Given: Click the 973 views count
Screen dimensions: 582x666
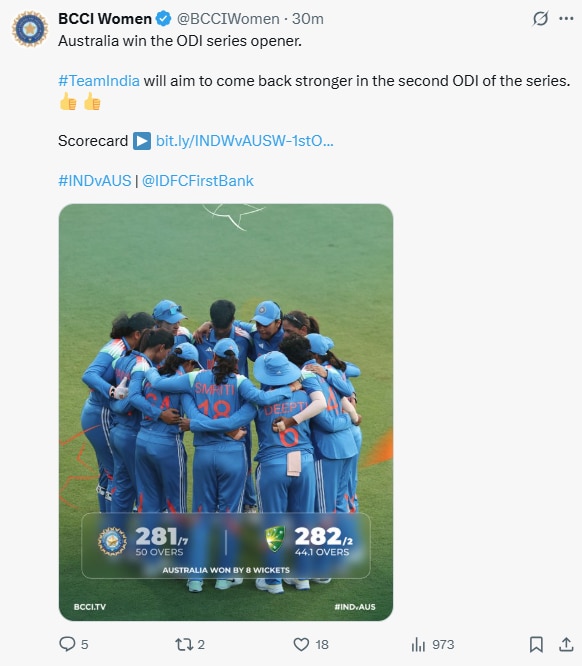Looking at the screenshot, I should [443, 644].
